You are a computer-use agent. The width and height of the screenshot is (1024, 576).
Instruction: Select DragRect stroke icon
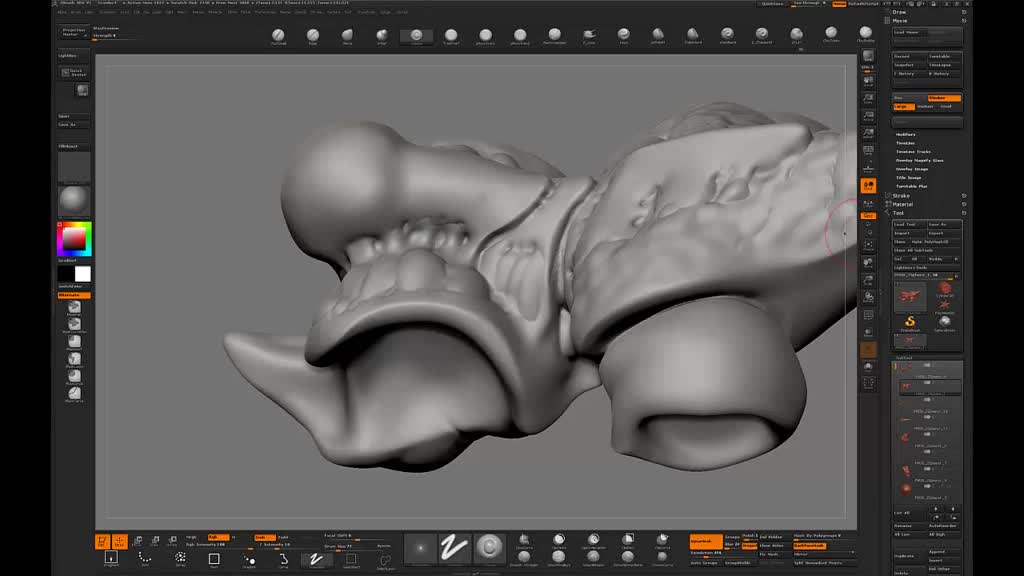pyautogui.click(x=111, y=560)
